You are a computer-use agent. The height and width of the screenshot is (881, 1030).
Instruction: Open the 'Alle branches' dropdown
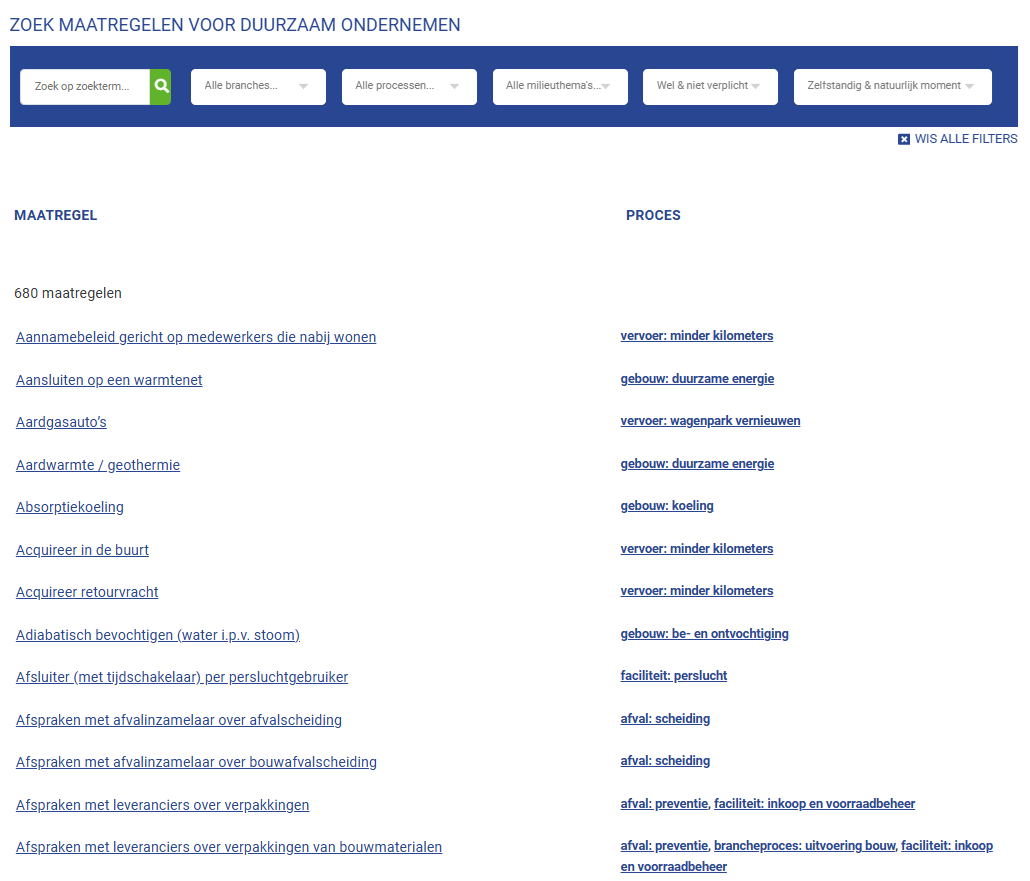pos(258,87)
